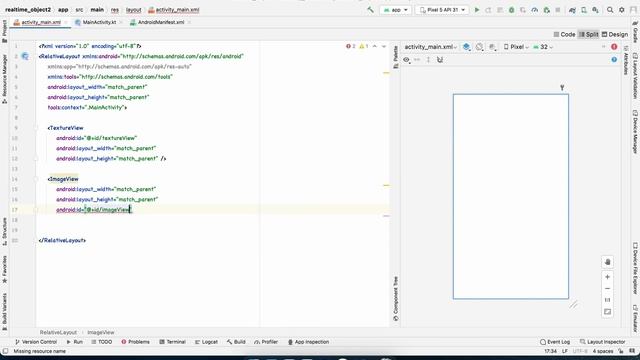Close the MainActivity.kt tab
Image resolution: width=640 pixels, height=360 pixels.
coord(121,22)
